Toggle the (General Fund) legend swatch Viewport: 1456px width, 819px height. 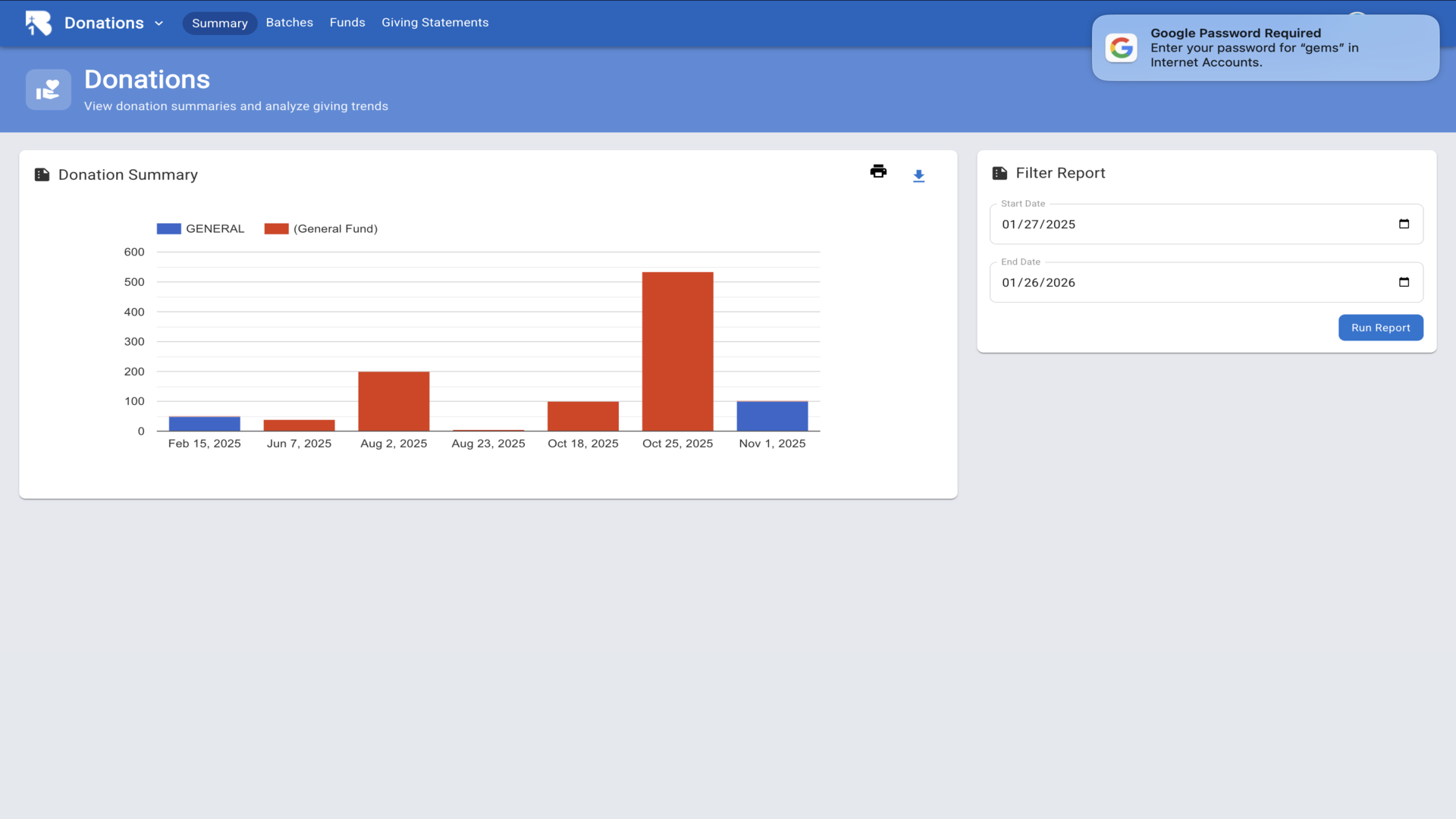point(276,229)
